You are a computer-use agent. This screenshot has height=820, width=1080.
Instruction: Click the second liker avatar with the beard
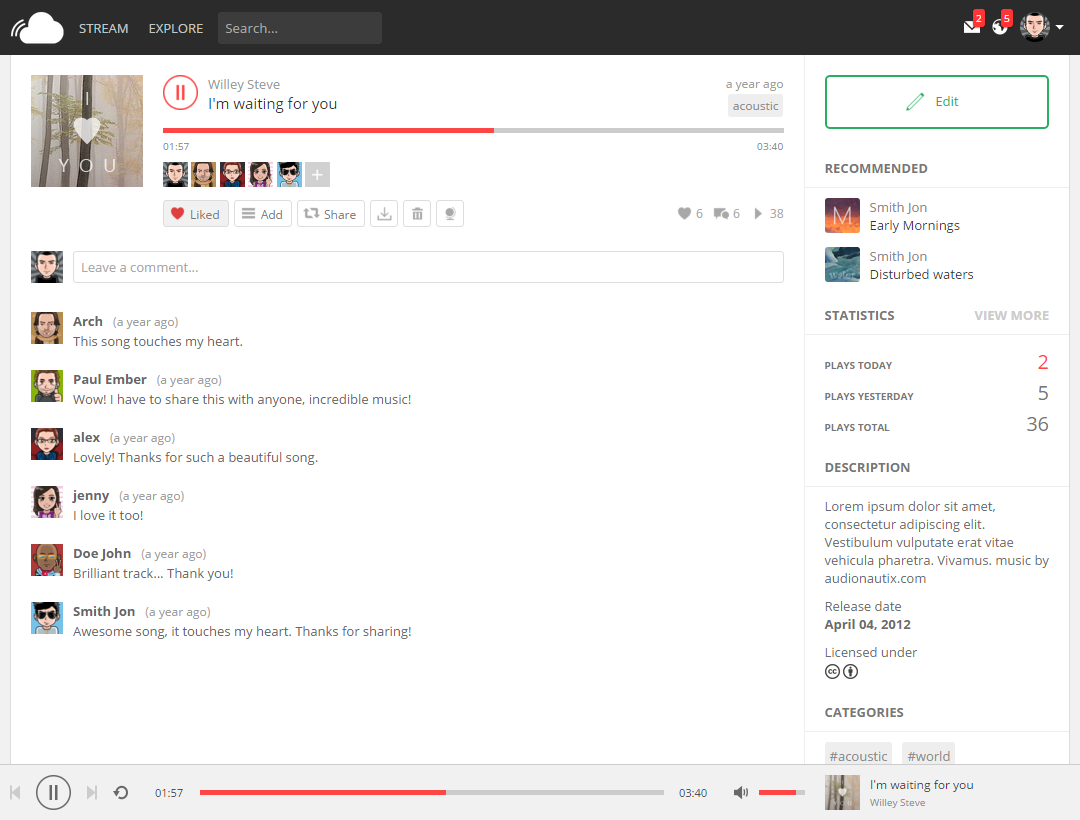(204, 174)
